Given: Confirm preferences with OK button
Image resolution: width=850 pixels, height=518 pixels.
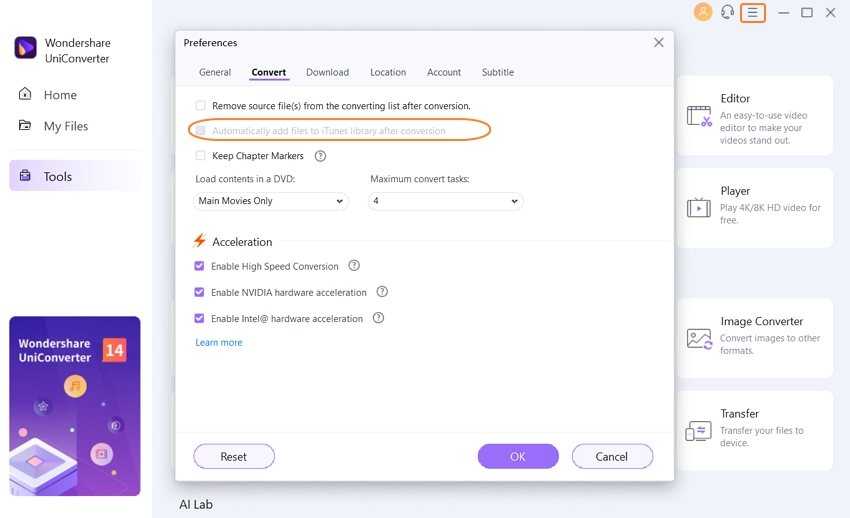Looking at the screenshot, I should (517, 456).
